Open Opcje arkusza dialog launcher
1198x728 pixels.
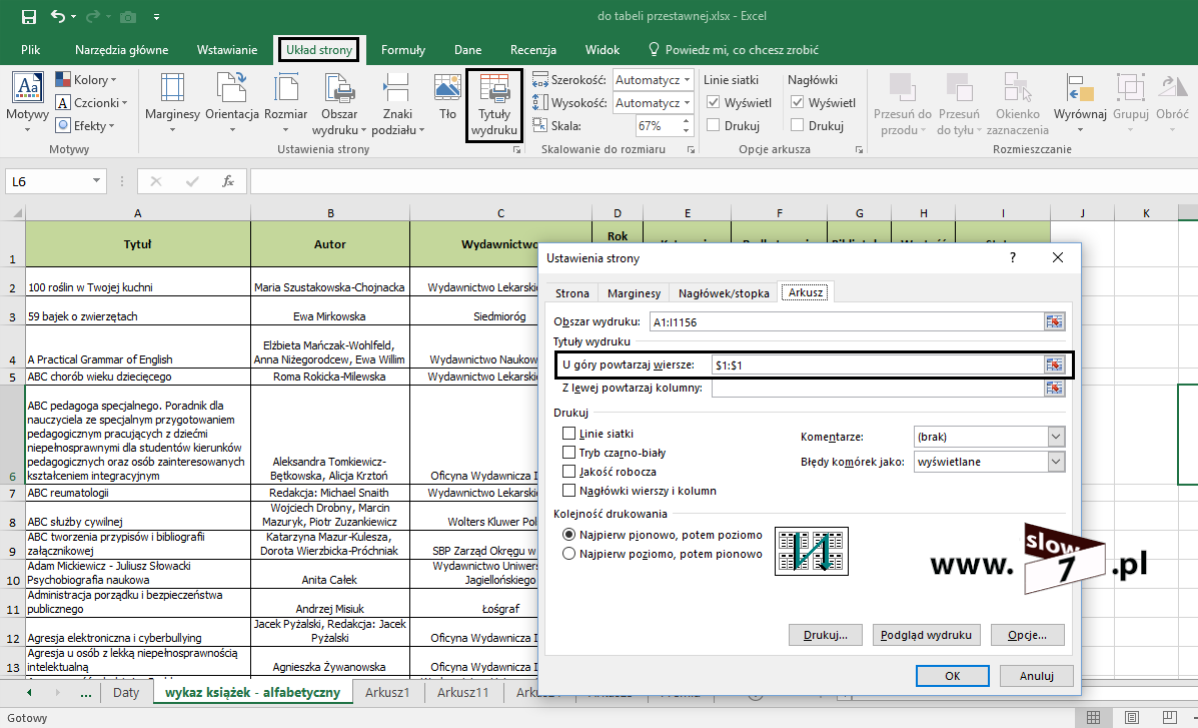[859, 150]
